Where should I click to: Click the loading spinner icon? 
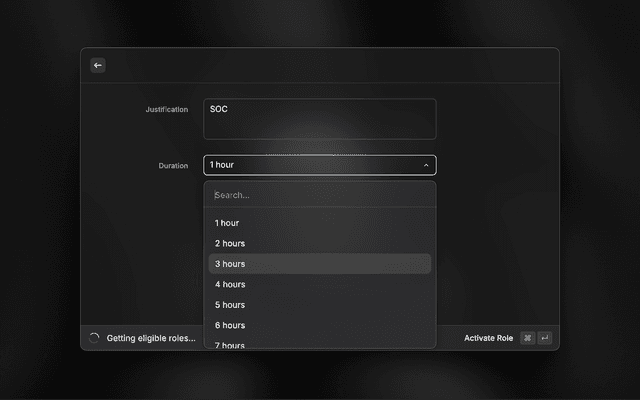tap(94, 338)
